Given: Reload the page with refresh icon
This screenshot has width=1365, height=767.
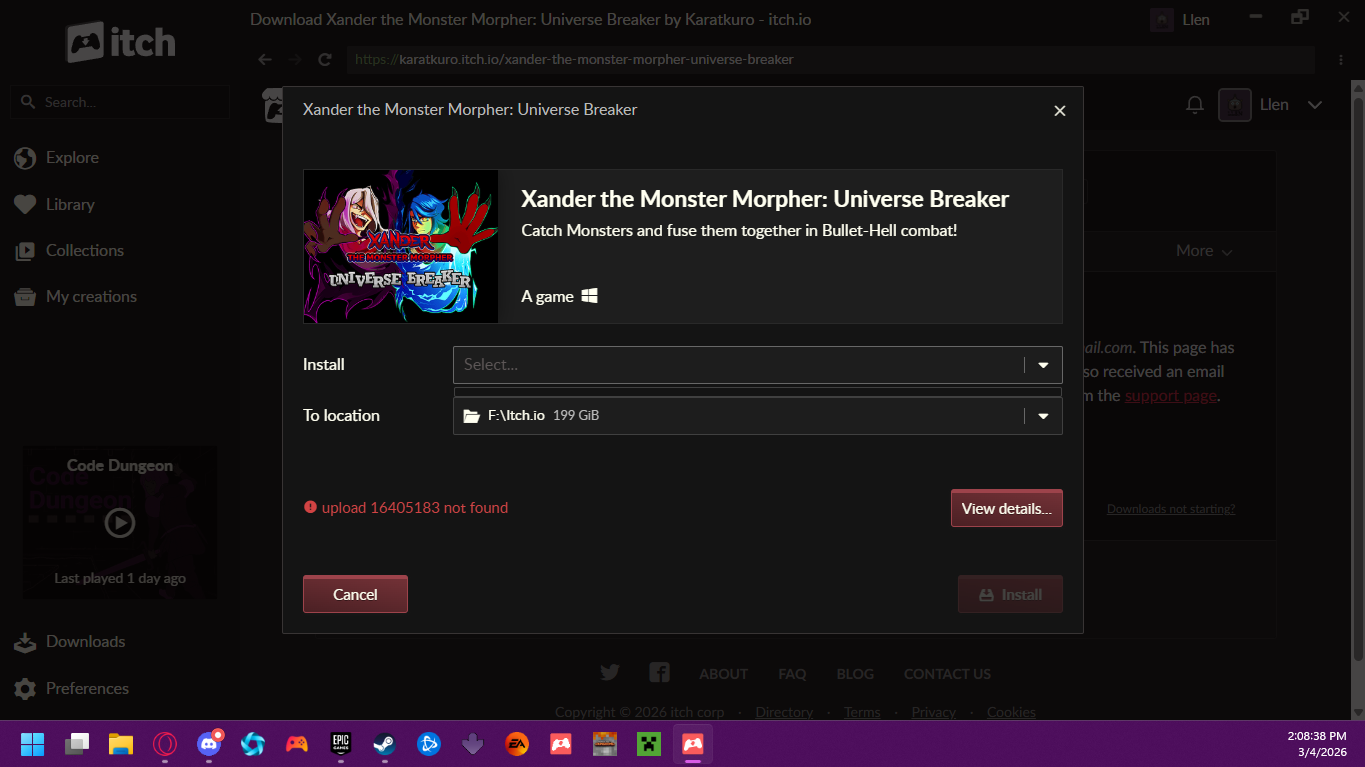Looking at the screenshot, I should pyautogui.click(x=324, y=60).
